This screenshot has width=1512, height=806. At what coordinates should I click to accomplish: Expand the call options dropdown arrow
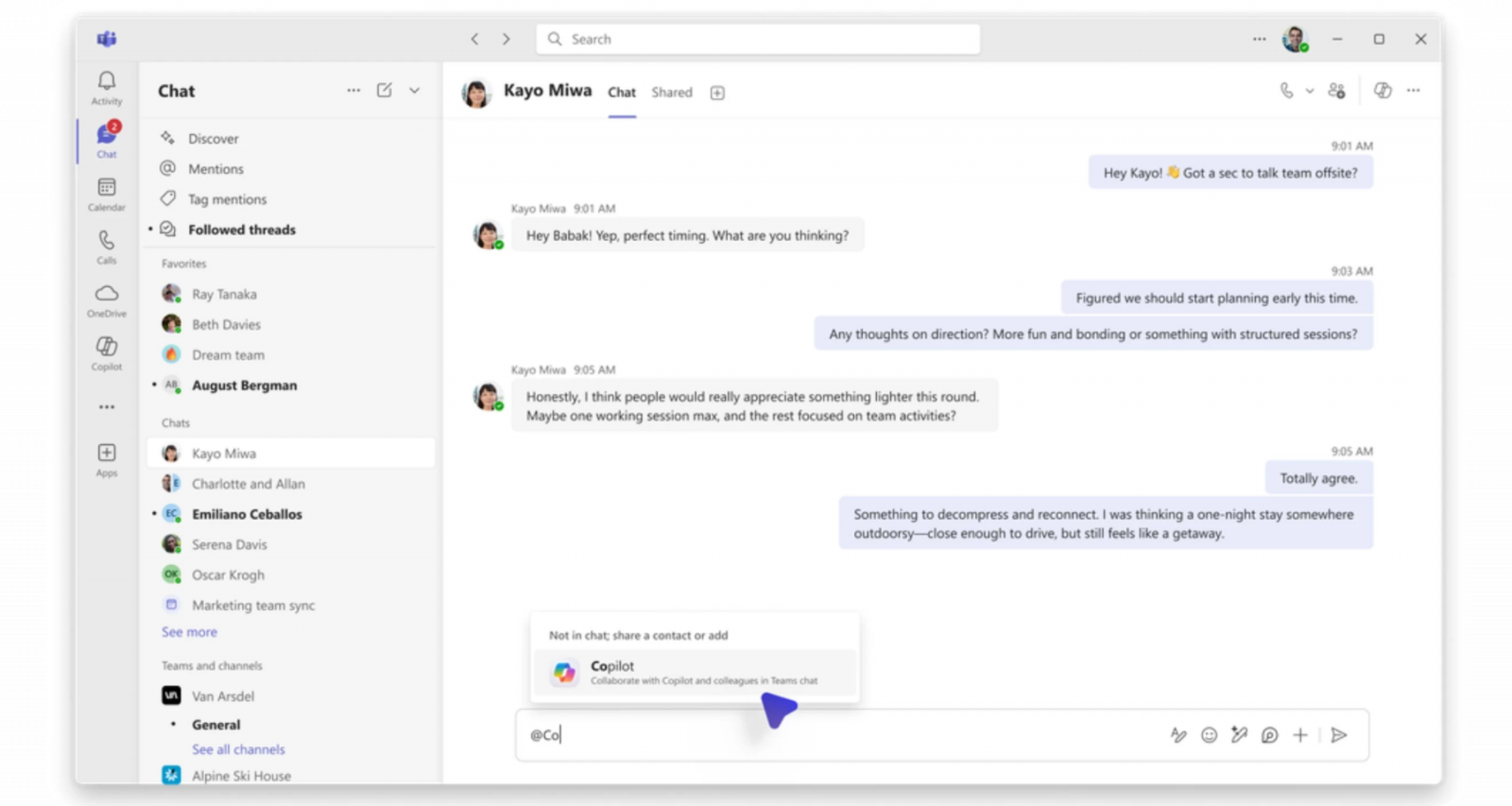pos(1310,92)
